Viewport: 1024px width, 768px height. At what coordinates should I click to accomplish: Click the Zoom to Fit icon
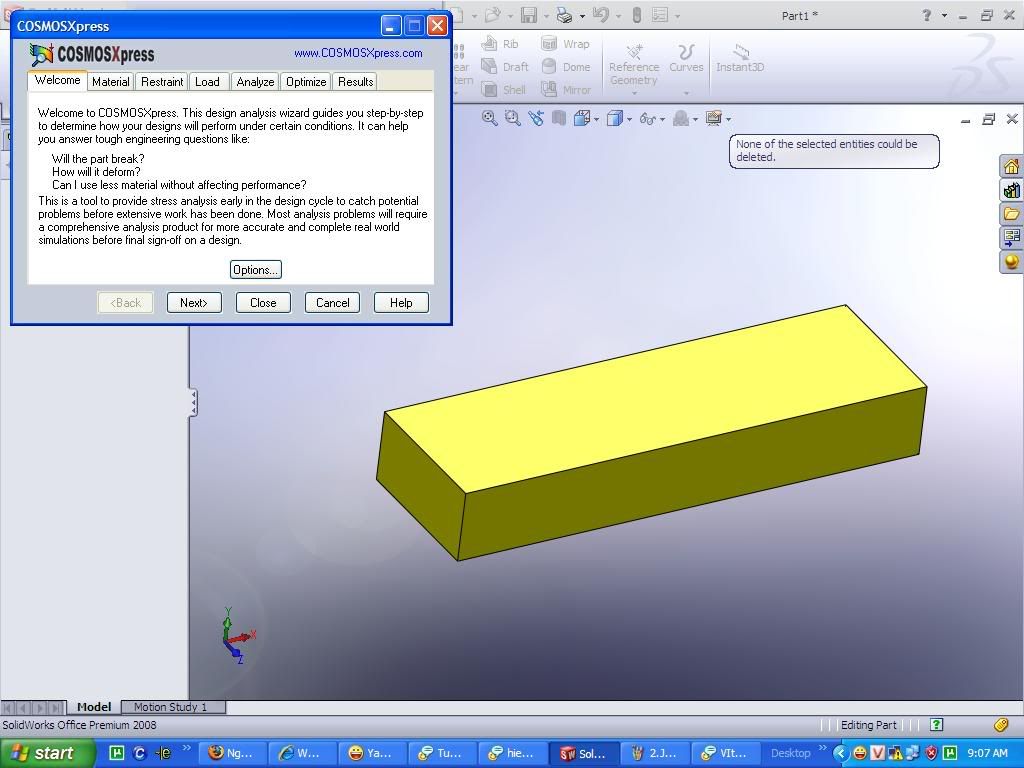point(490,118)
